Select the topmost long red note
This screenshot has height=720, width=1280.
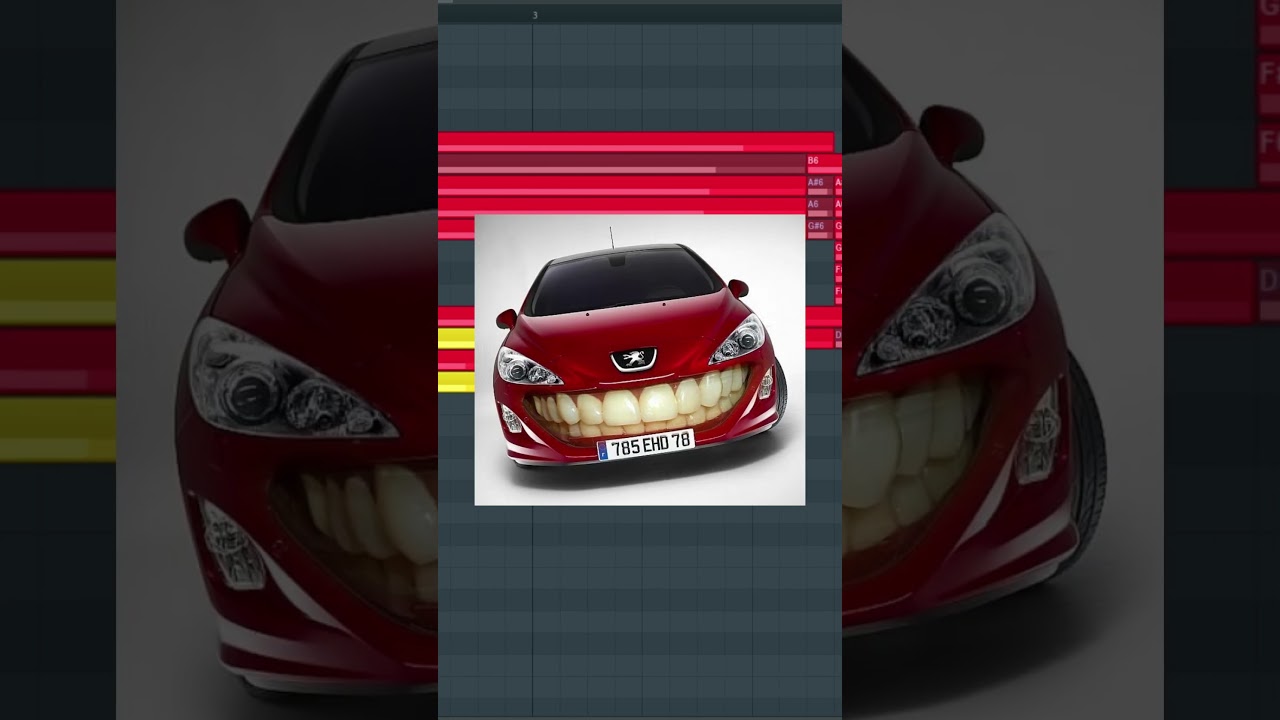(x=636, y=141)
